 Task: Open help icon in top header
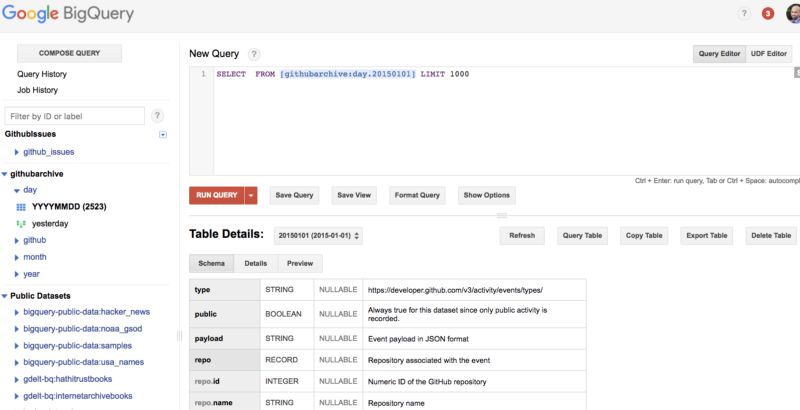[744, 14]
